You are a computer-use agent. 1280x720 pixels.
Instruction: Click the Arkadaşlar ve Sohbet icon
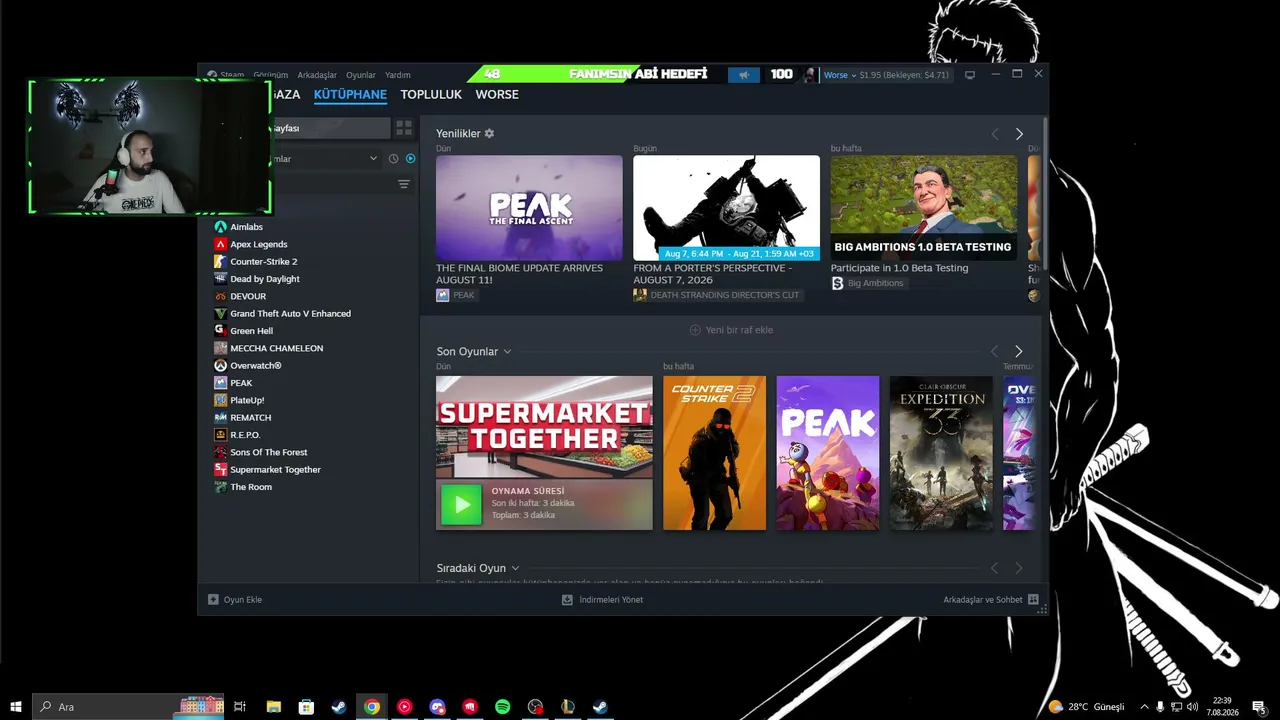1033,600
